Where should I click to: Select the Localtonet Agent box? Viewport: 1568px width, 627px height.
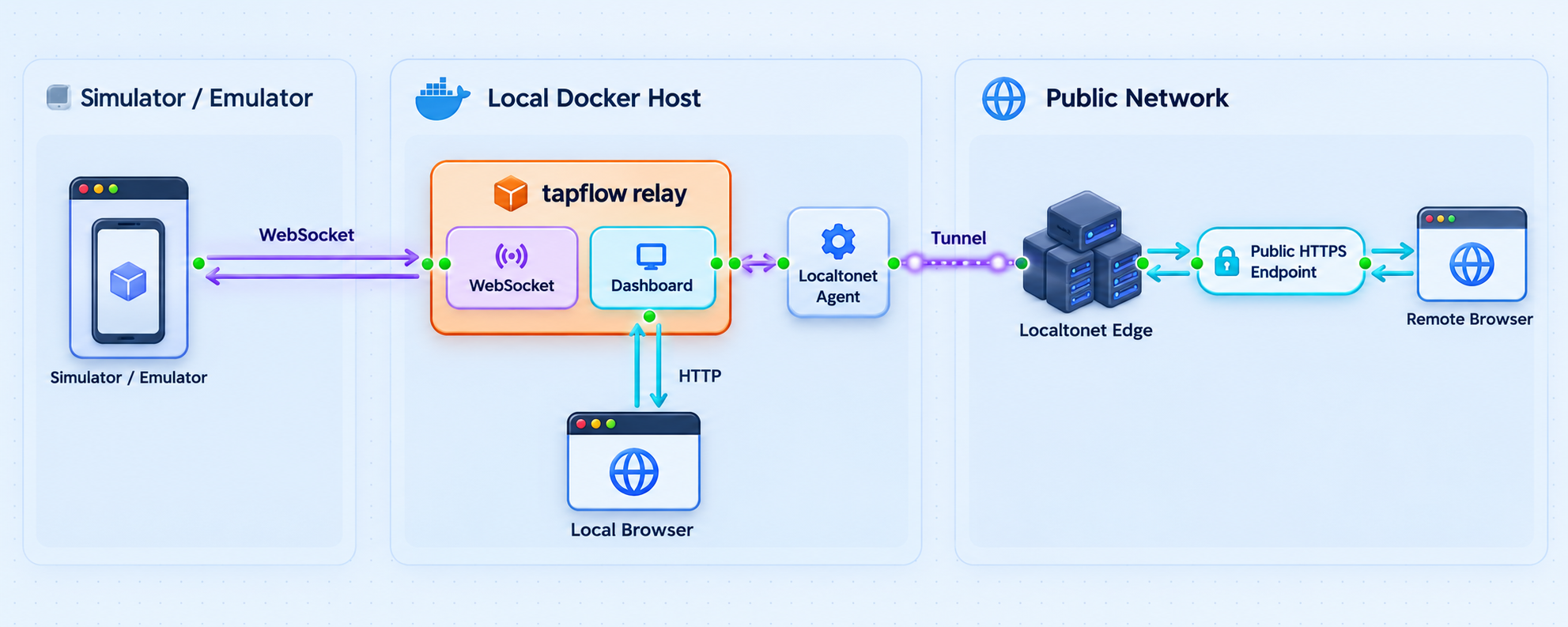[838, 263]
